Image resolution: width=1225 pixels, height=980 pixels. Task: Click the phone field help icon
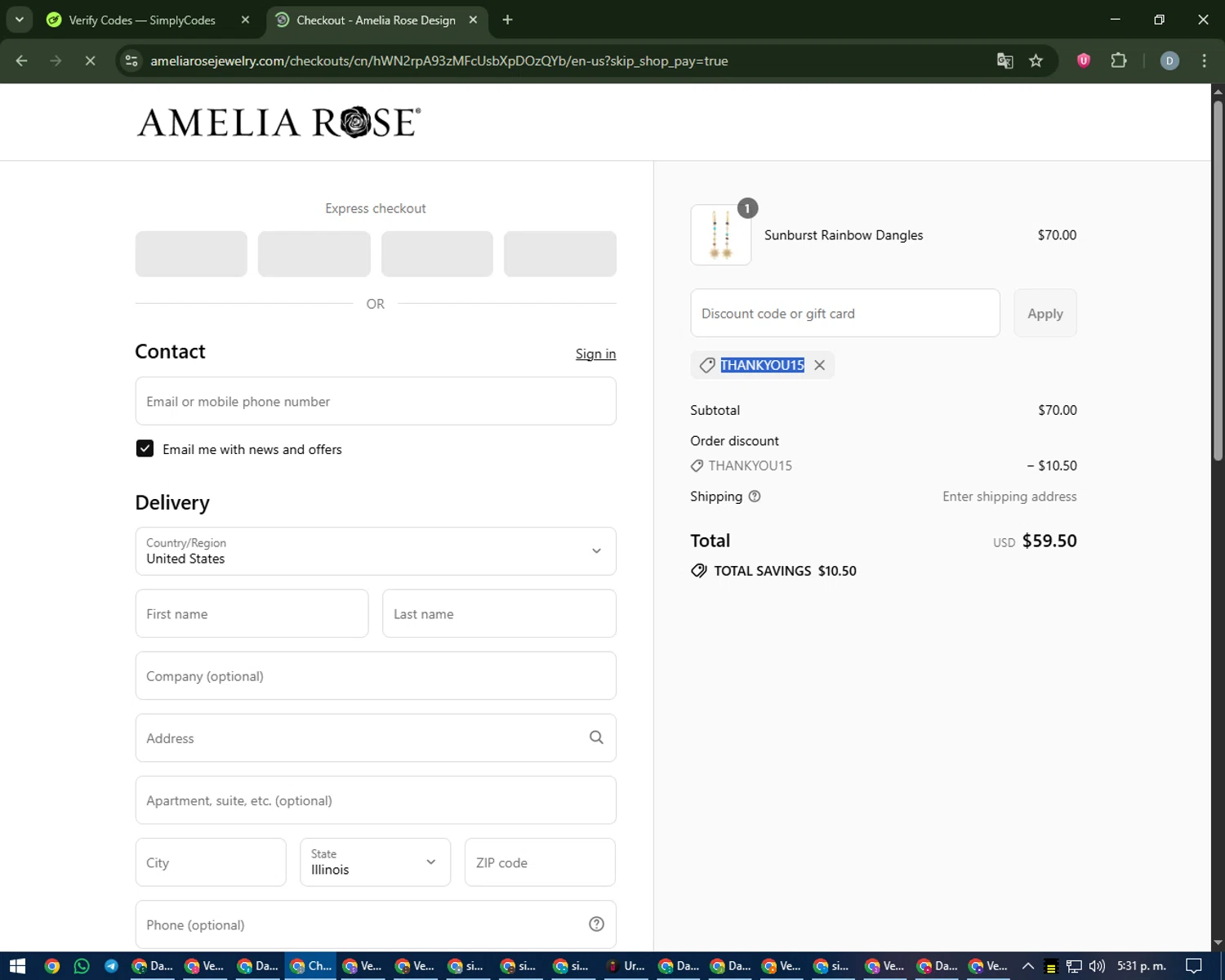pyautogui.click(x=596, y=924)
